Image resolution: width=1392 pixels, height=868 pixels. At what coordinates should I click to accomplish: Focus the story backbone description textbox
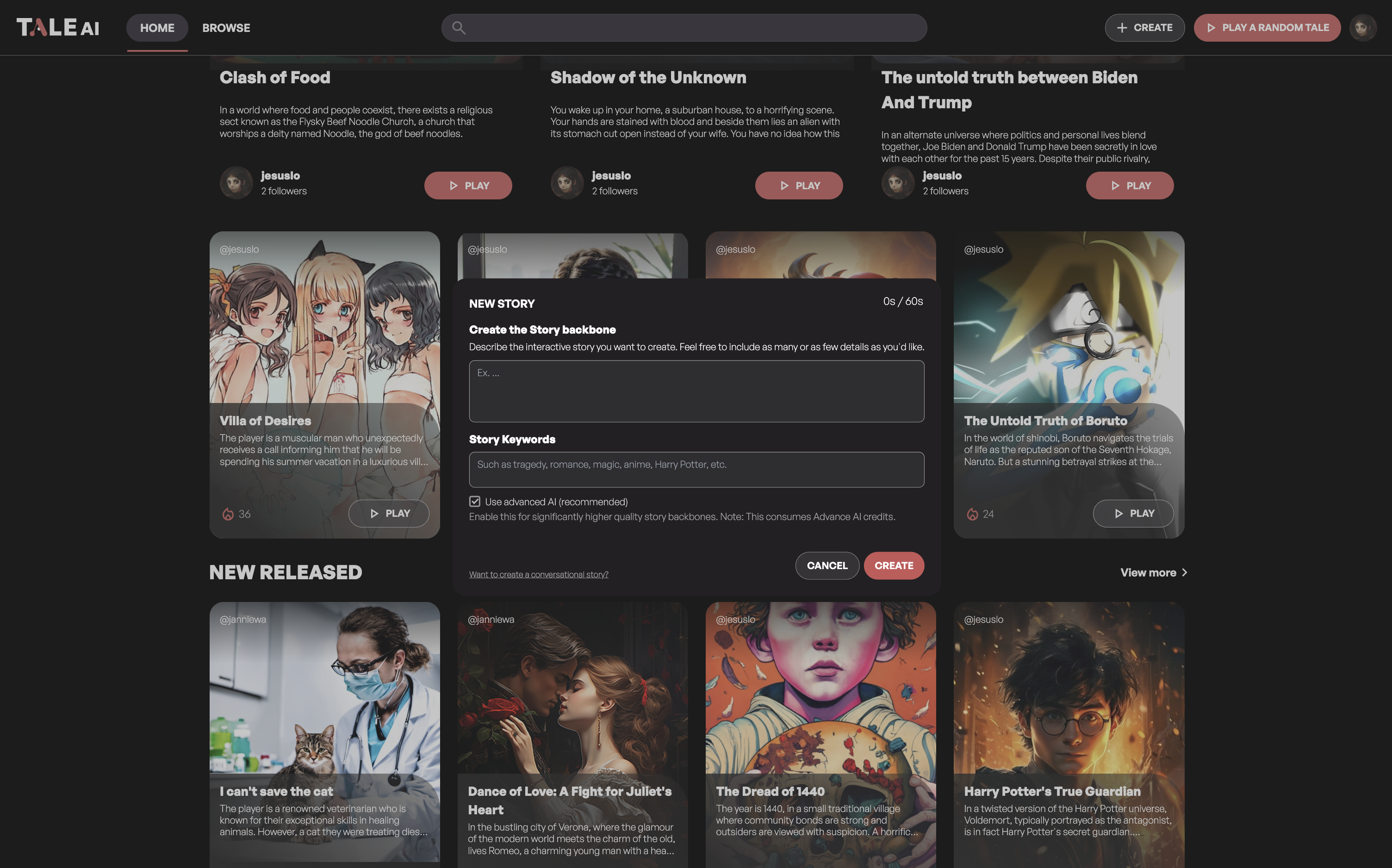coord(696,391)
